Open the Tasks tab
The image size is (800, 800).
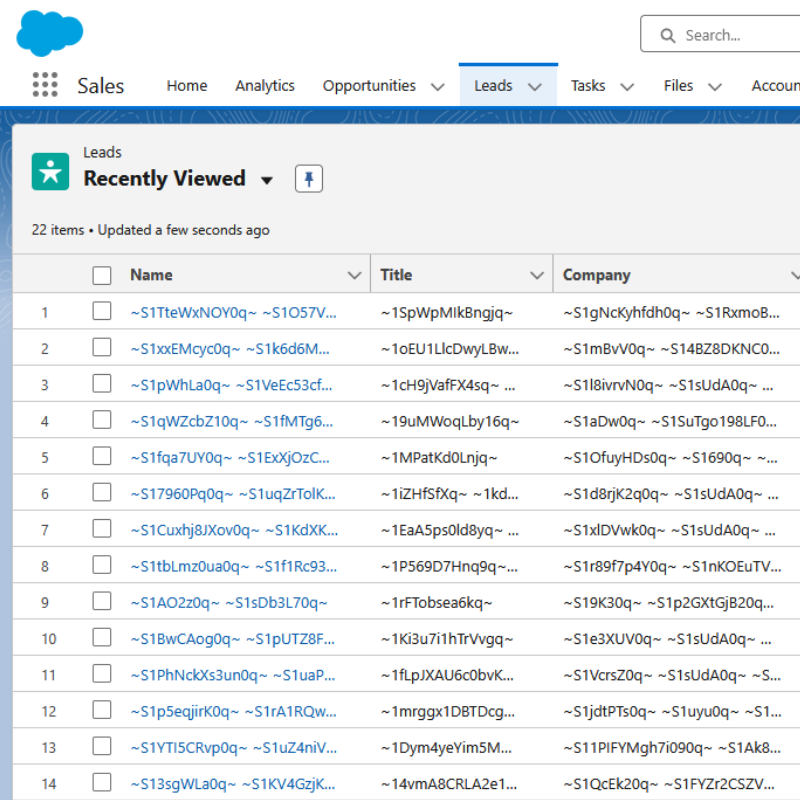tap(588, 86)
